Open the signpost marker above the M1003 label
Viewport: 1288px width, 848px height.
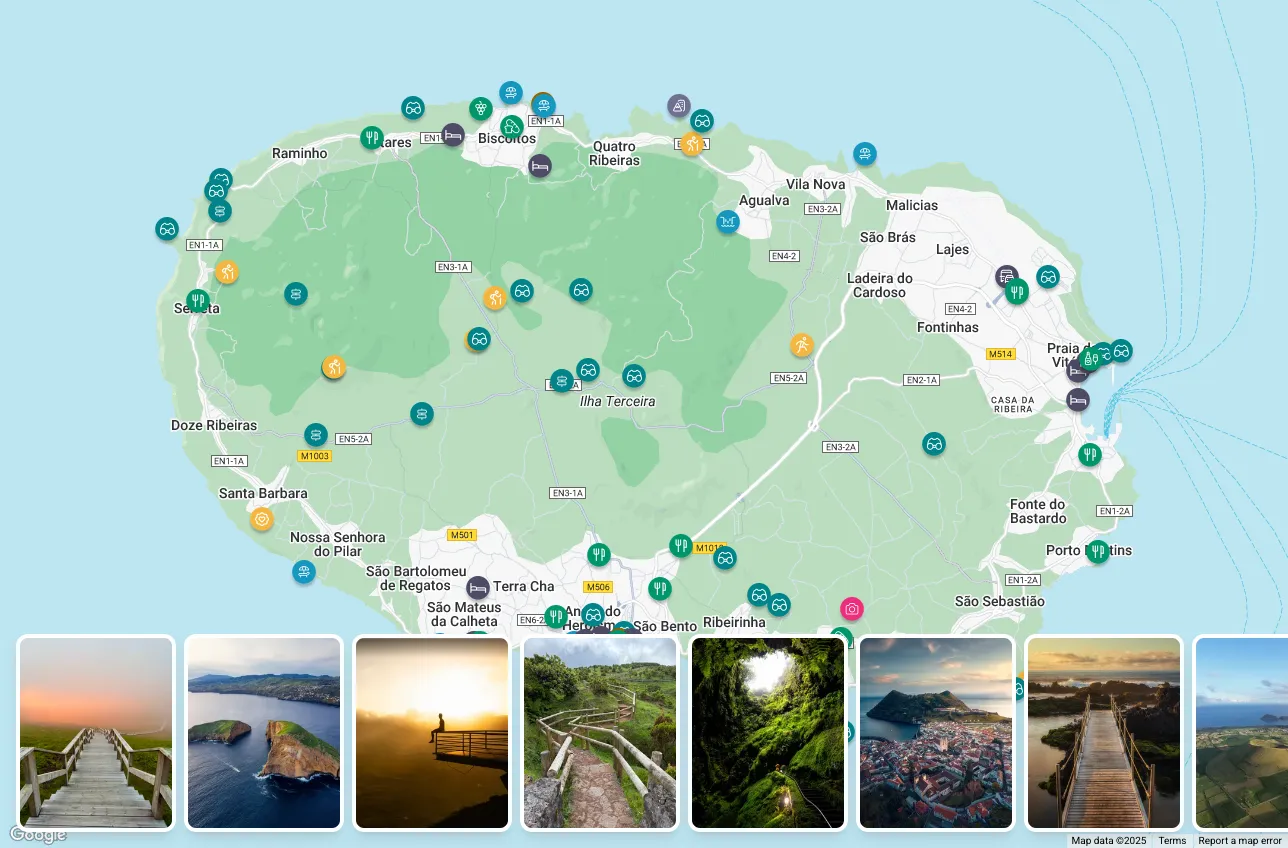point(316,435)
